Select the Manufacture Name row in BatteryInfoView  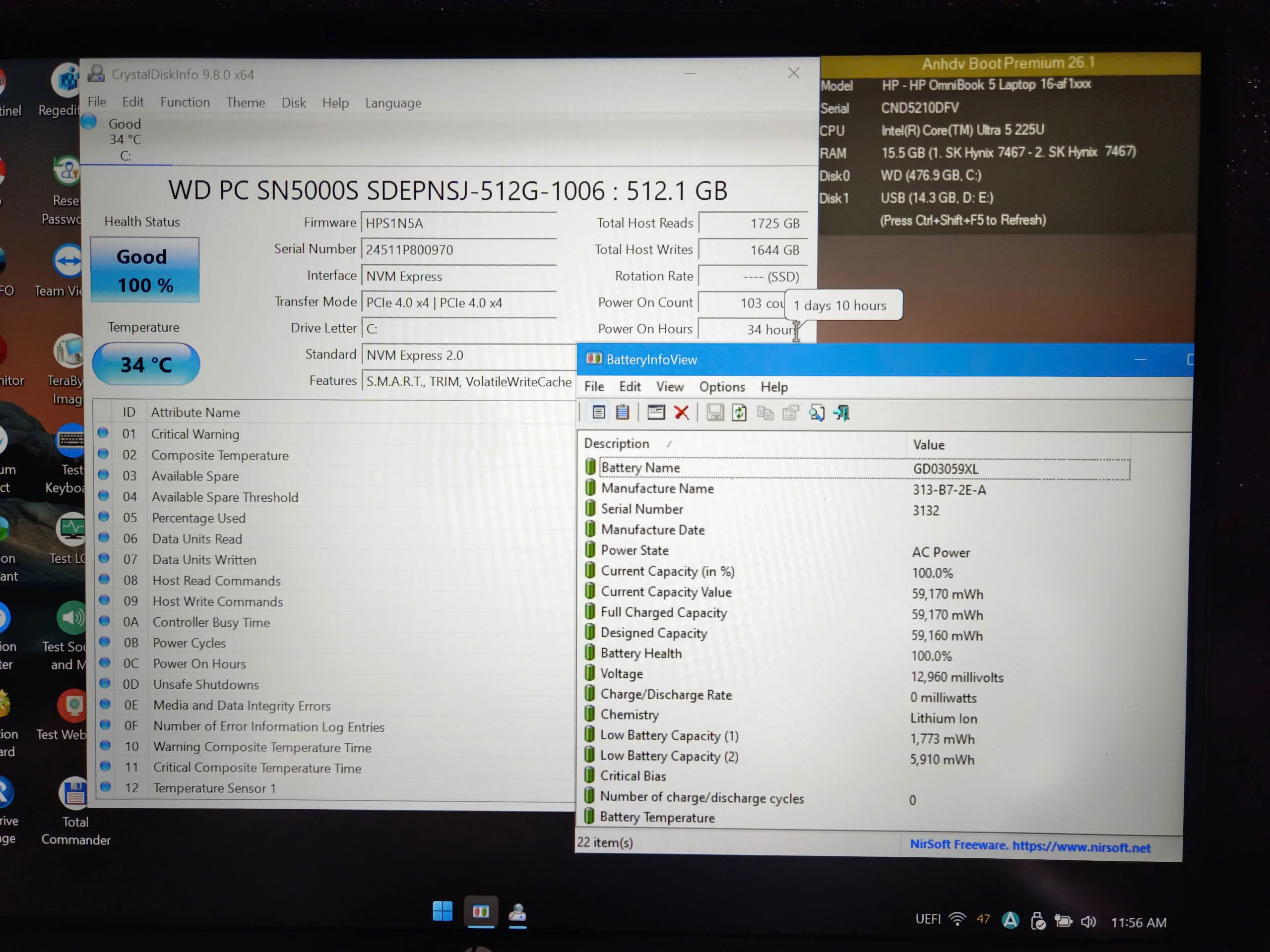tap(857, 489)
